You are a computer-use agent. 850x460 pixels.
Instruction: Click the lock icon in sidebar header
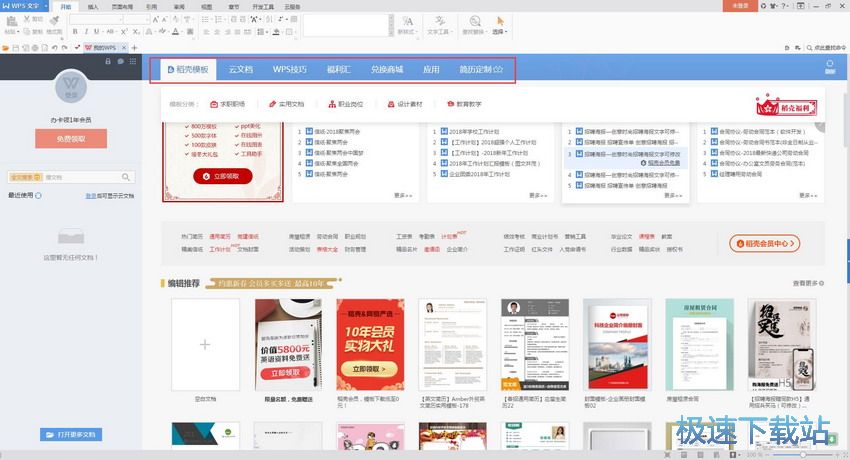click(108, 61)
